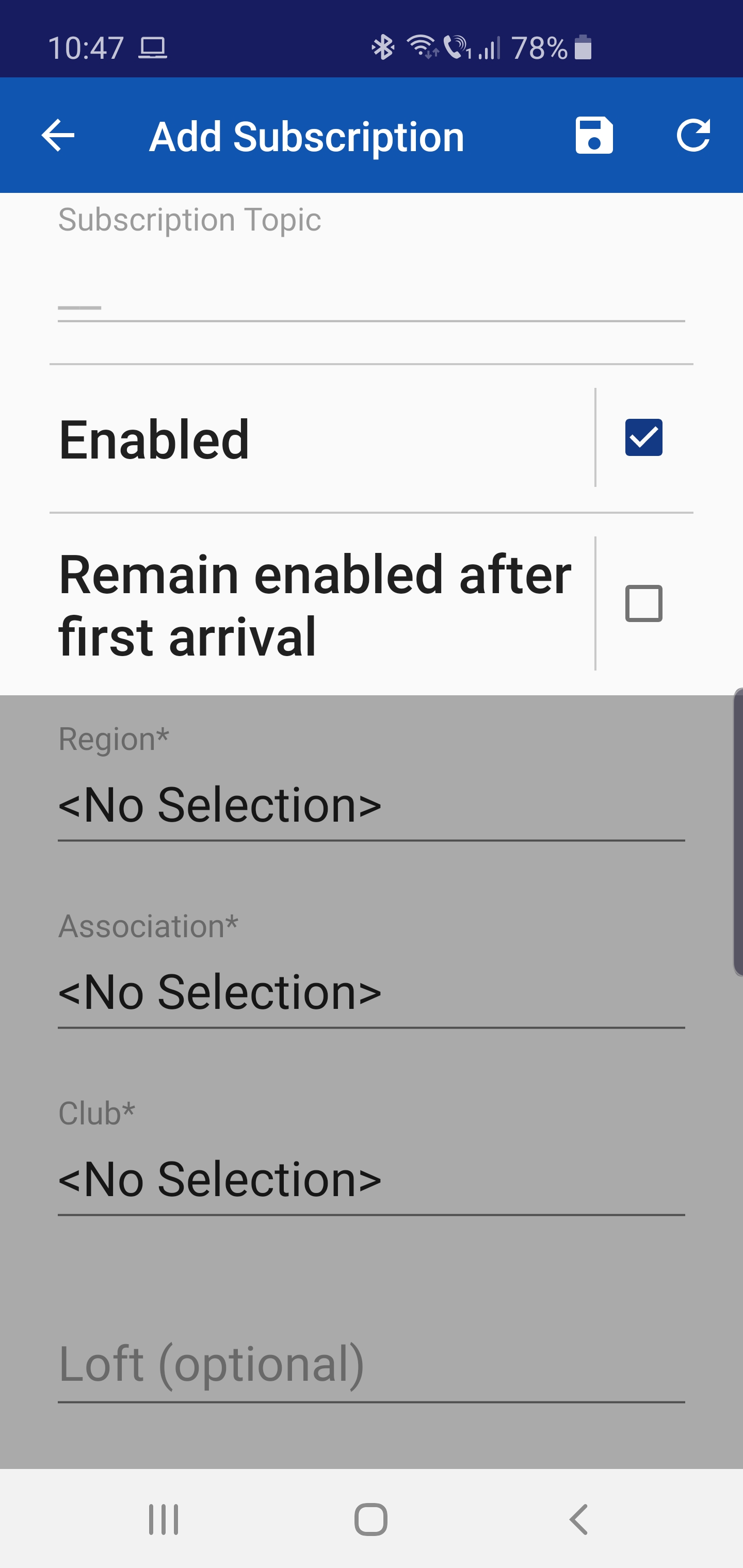Screen dimensions: 743x1568
Task: Refresh using the circular arrow icon
Action: click(693, 135)
